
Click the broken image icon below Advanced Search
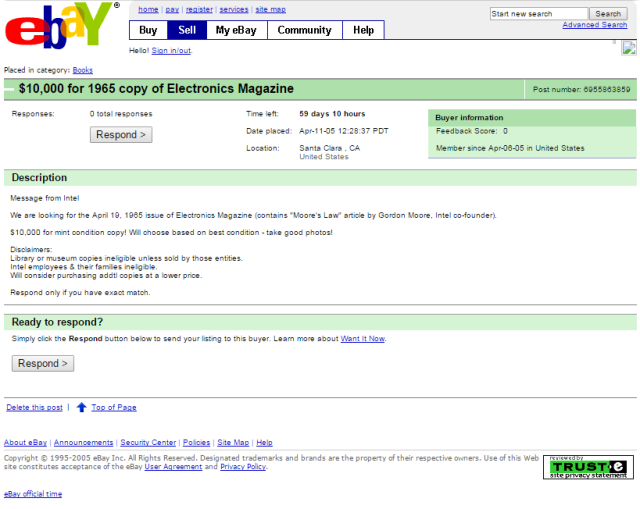[629, 48]
